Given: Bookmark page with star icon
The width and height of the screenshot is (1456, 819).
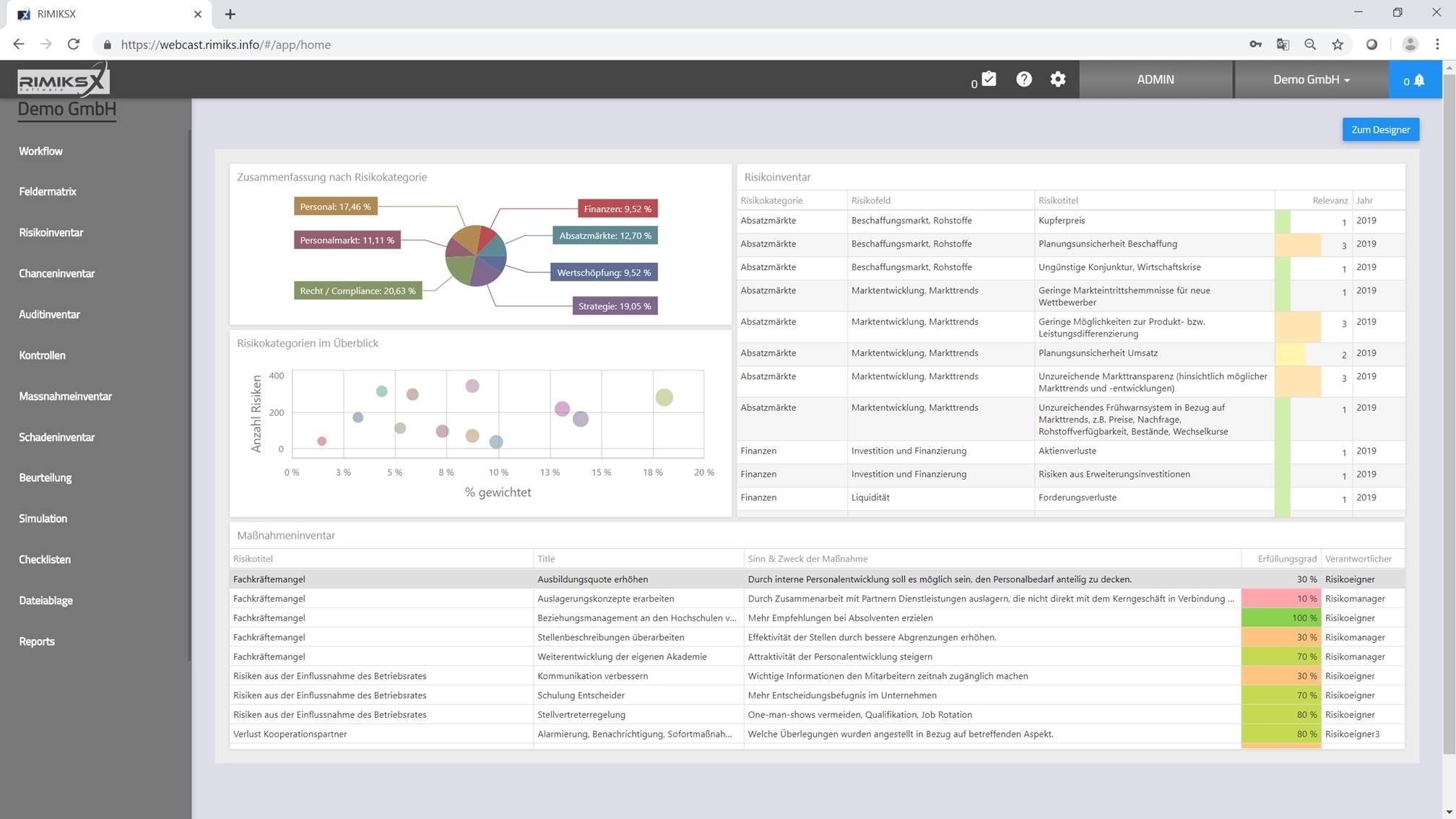Looking at the screenshot, I should point(1338,45).
